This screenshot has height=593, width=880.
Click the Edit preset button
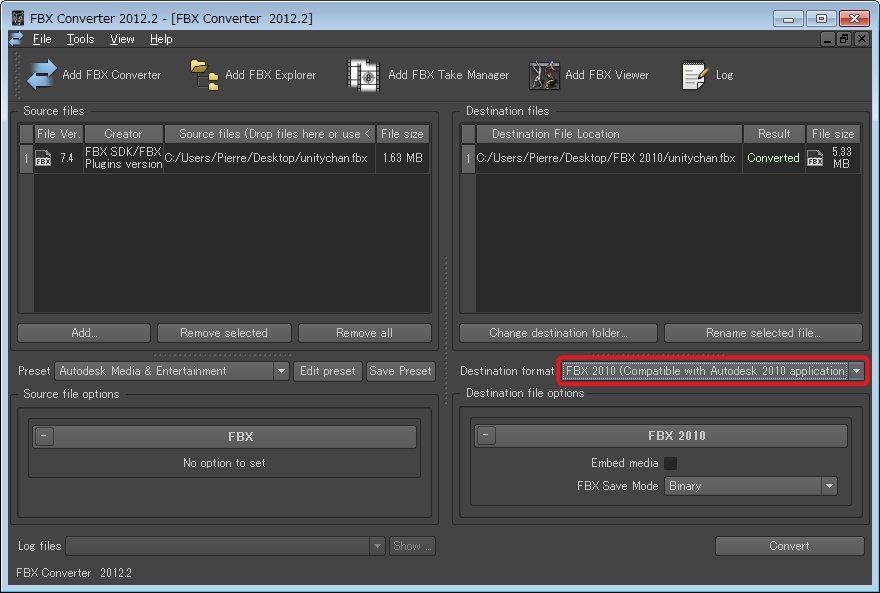point(328,371)
